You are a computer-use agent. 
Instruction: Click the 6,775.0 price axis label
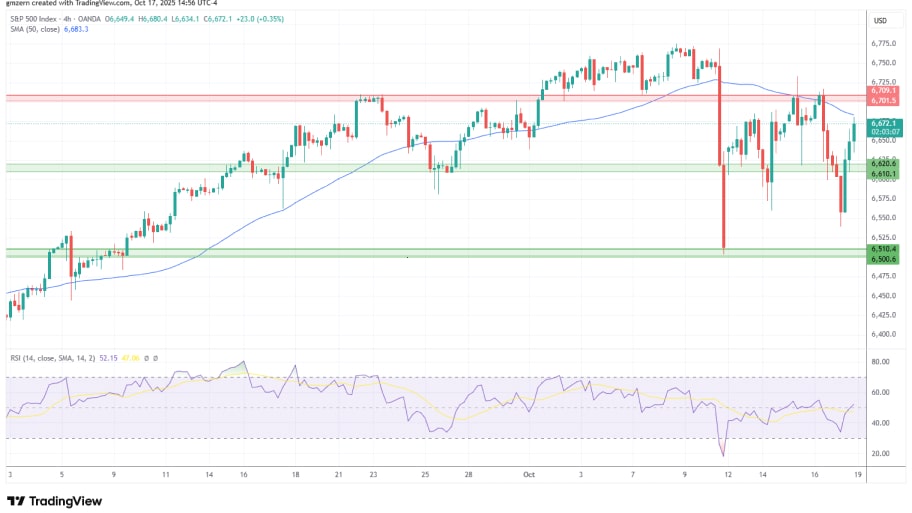tap(883, 43)
